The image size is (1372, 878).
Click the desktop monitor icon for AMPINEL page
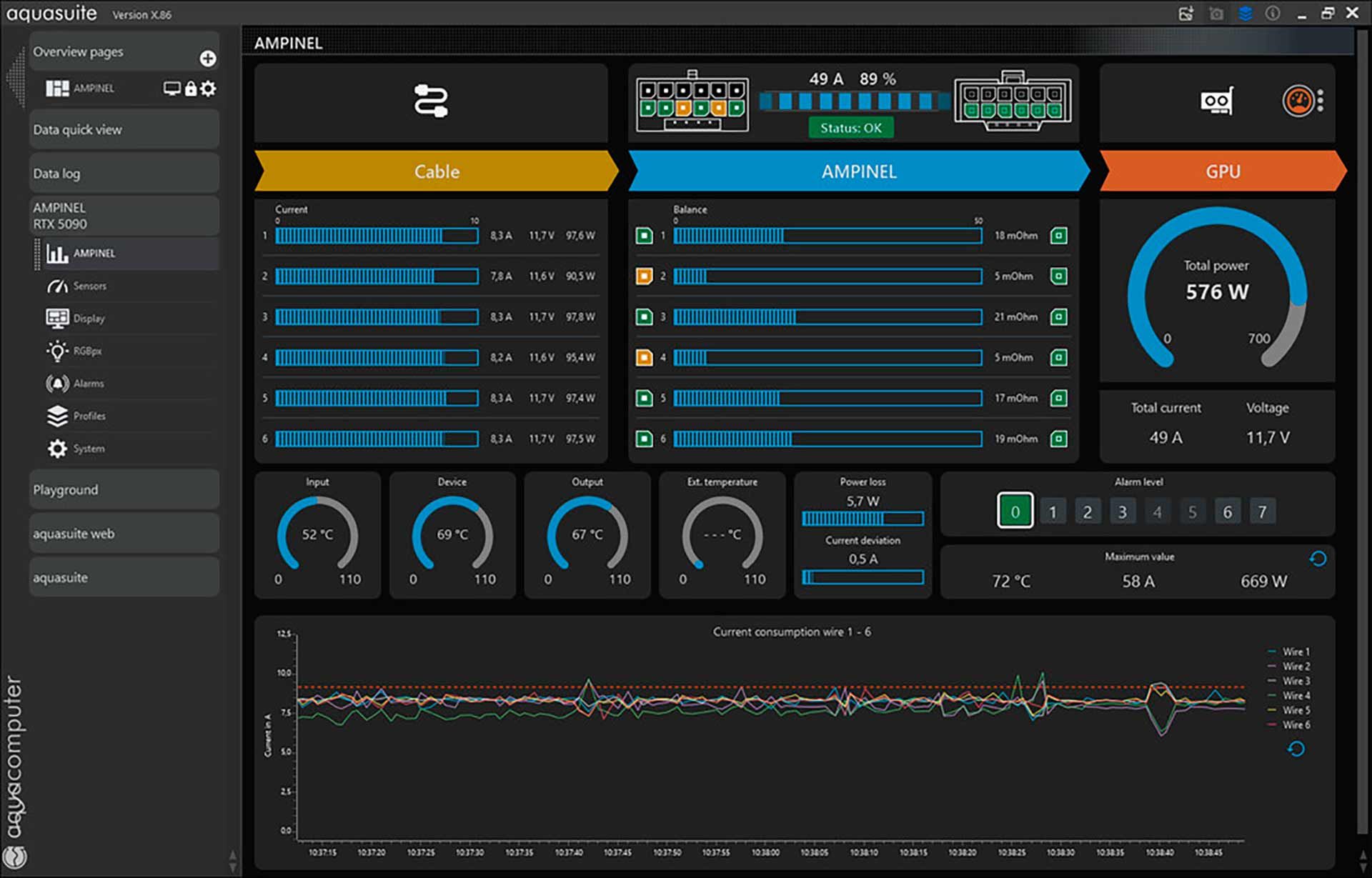tap(171, 89)
